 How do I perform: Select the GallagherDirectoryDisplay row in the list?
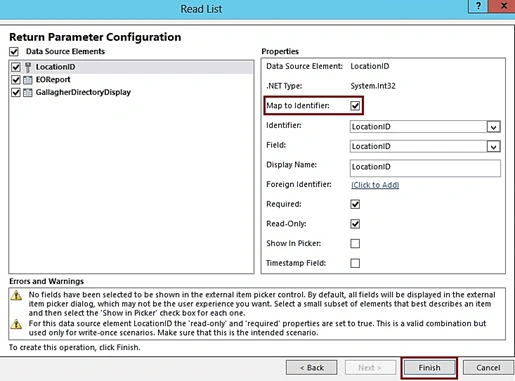(131, 92)
